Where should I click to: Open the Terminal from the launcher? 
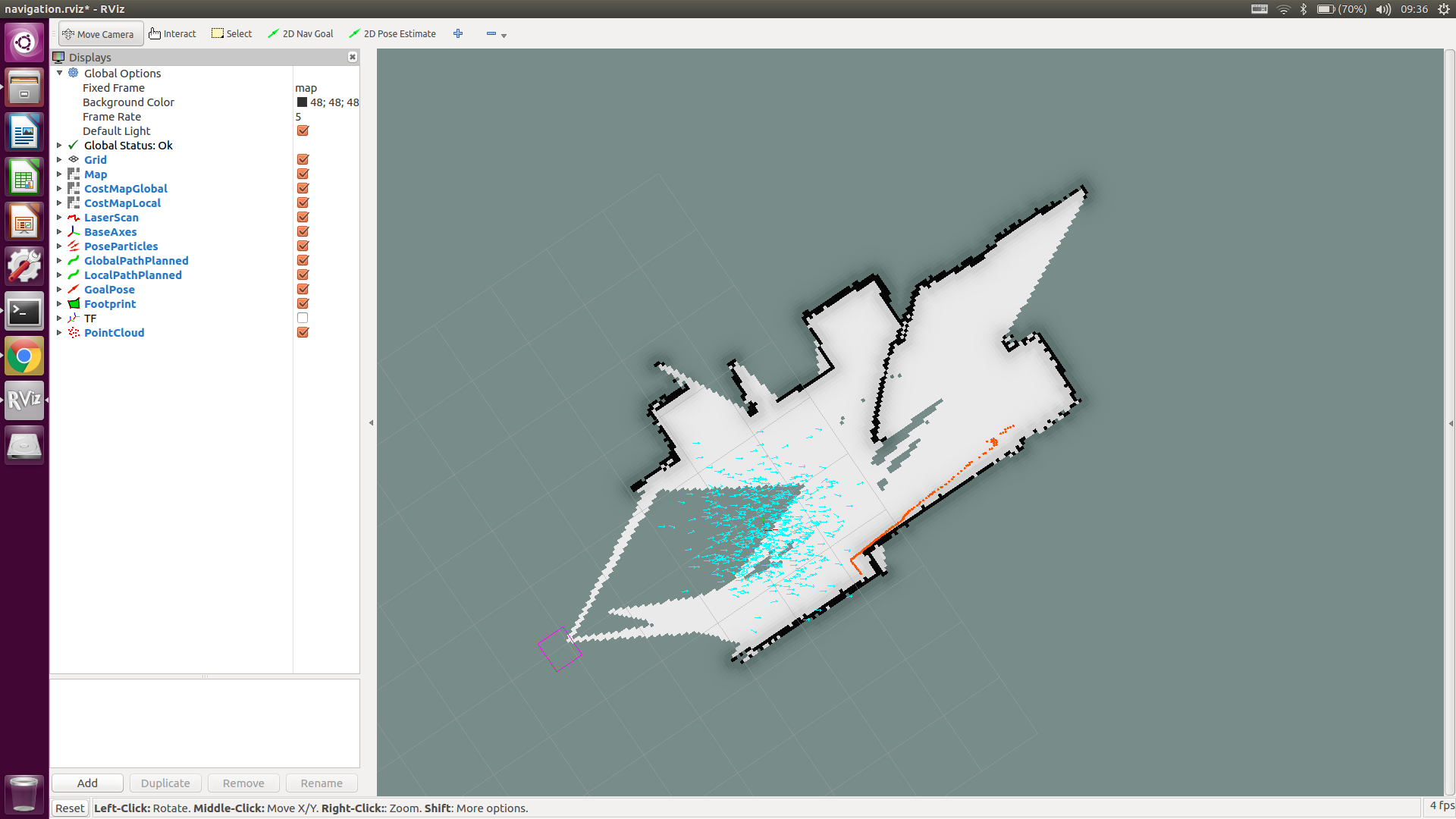tap(24, 312)
